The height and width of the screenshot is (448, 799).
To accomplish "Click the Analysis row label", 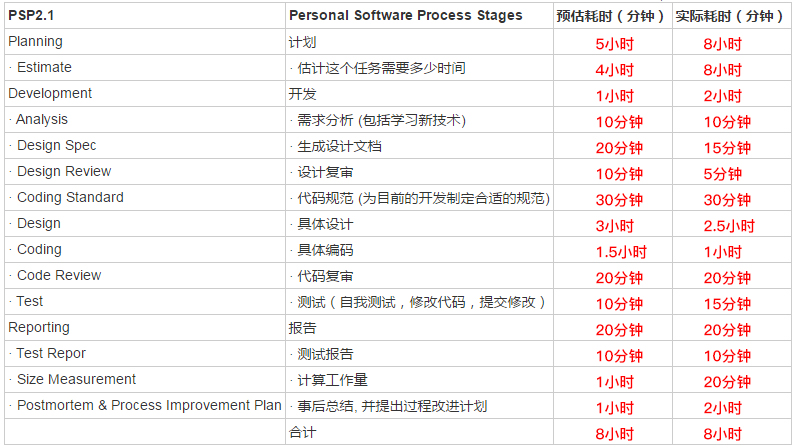I will click(x=42, y=120).
